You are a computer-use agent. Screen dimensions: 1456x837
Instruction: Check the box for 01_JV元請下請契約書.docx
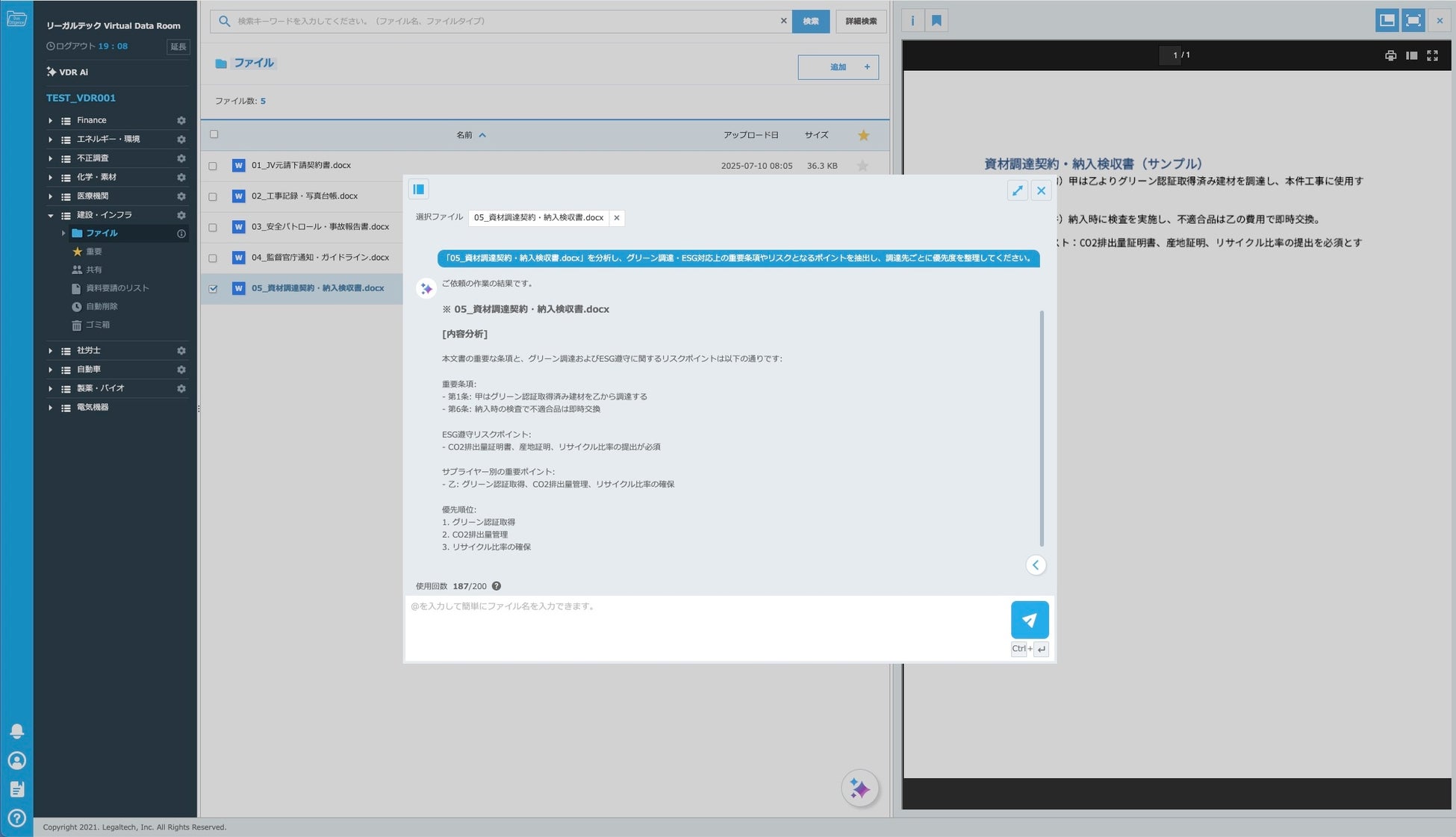pos(213,166)
